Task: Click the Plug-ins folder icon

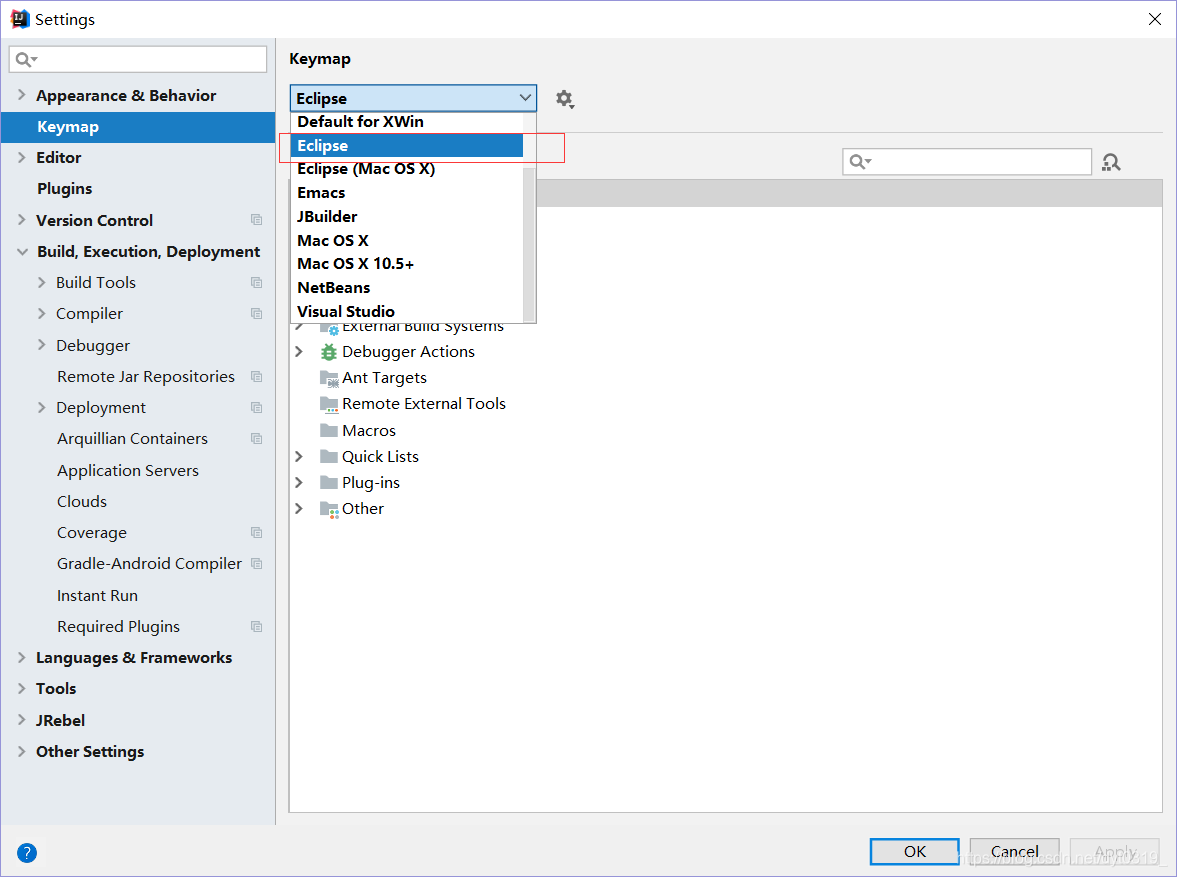Action: coord(329,482)
